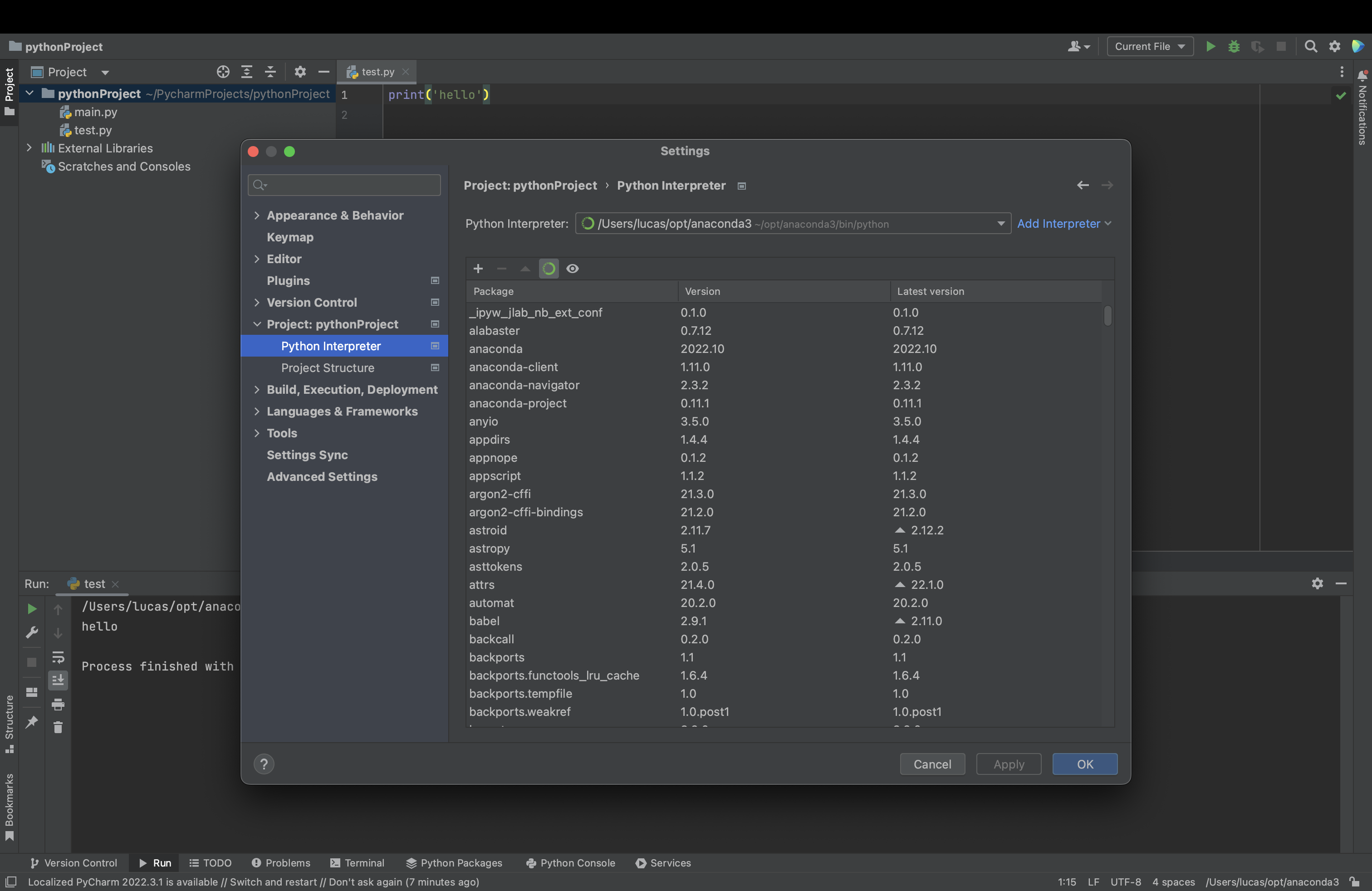Viewport: 1372px width, 891px height.
Task: Click the install package plus icon
Action: point(478,269)
